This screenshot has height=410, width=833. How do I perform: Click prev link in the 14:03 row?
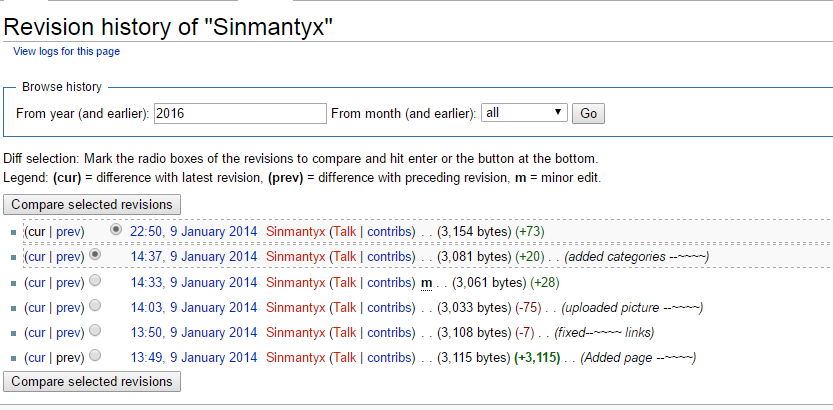(68, 308)
